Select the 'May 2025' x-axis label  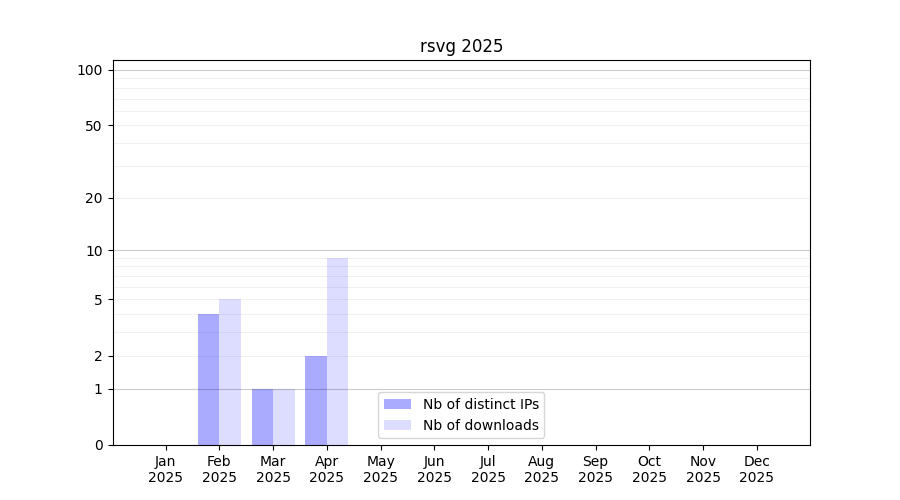(380, 469)
